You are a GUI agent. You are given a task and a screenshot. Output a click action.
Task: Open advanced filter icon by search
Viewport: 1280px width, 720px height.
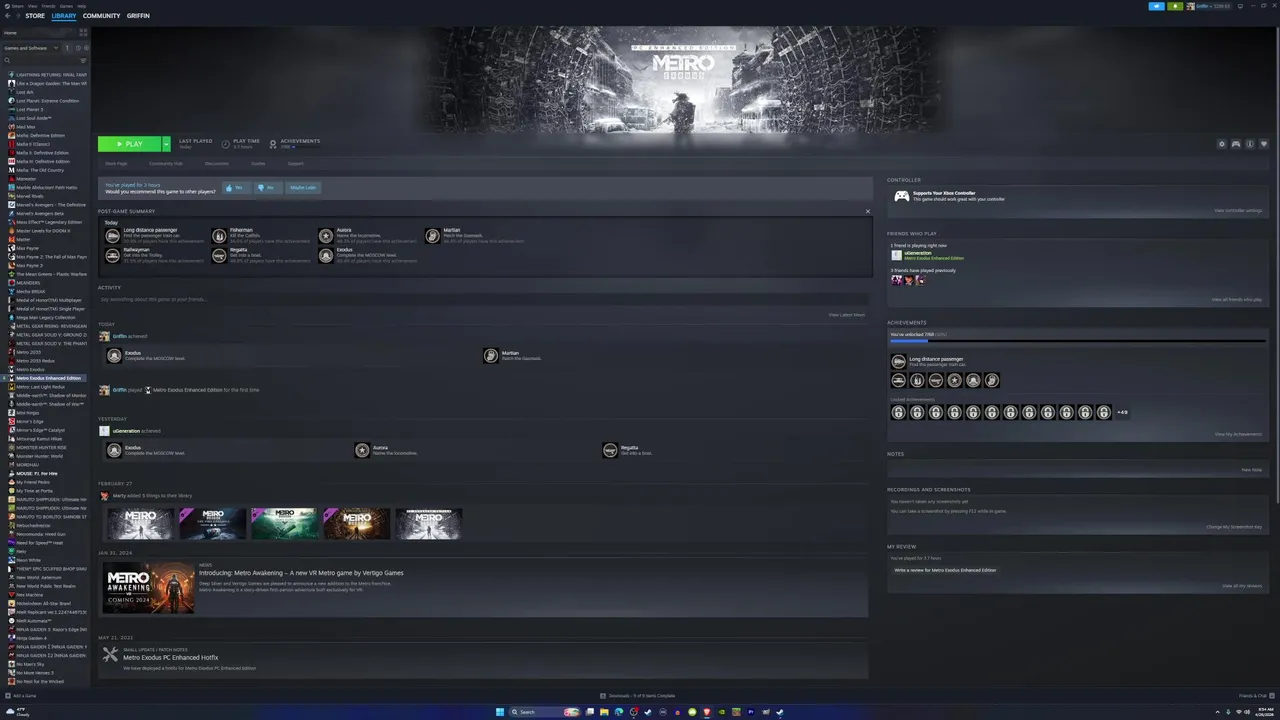point(84,60)
